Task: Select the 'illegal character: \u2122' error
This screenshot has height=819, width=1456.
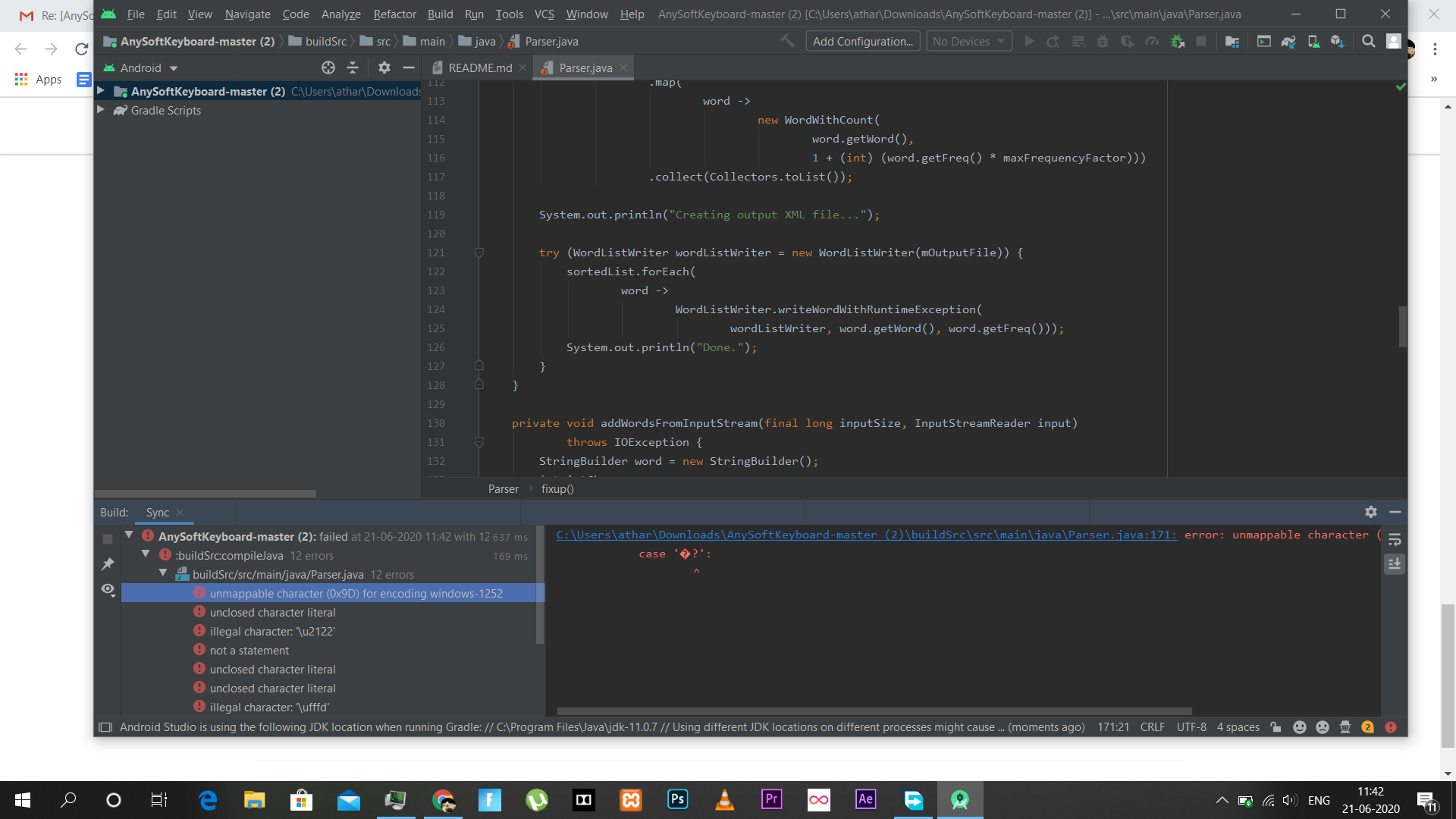Action: coord(272,632)
